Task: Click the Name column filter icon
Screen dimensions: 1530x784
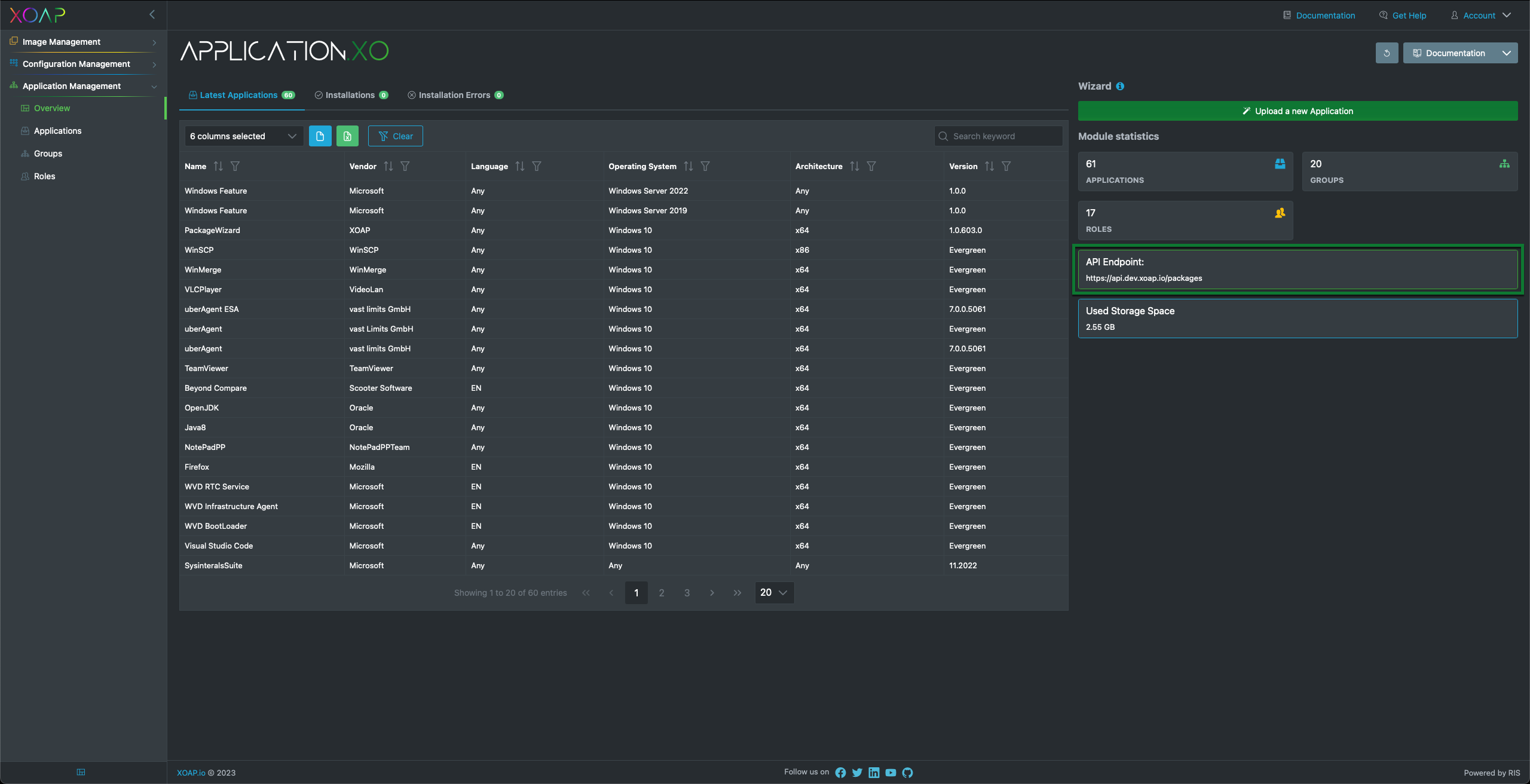Action: pos(235,166)
